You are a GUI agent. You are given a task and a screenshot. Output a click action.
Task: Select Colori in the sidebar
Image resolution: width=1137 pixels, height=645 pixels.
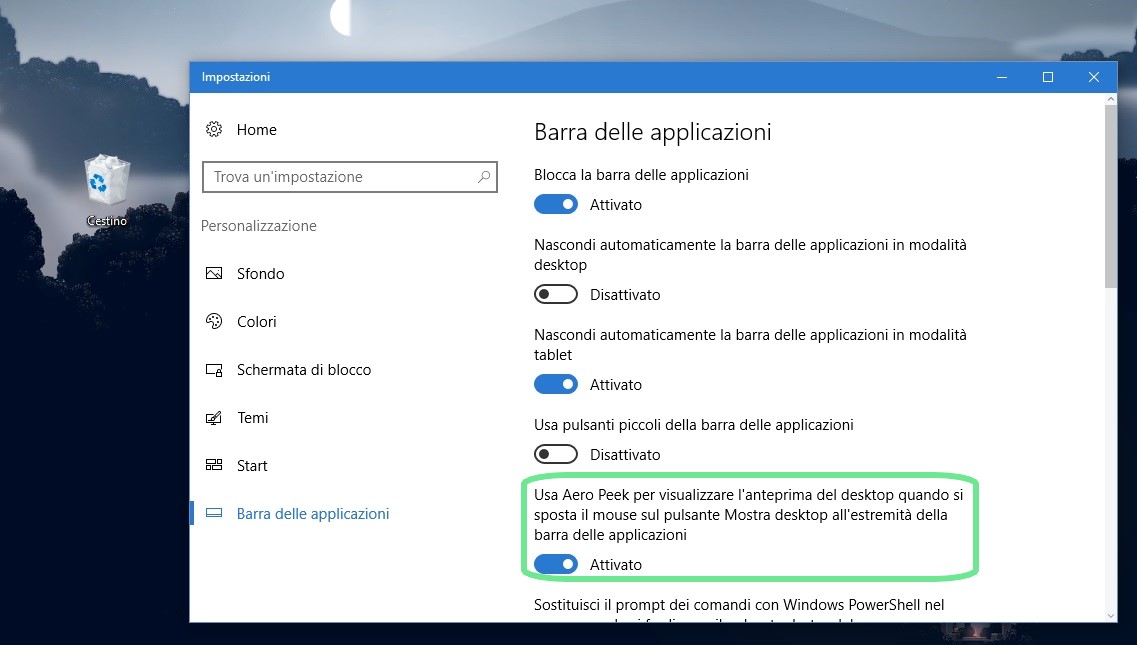click(256, 322)
